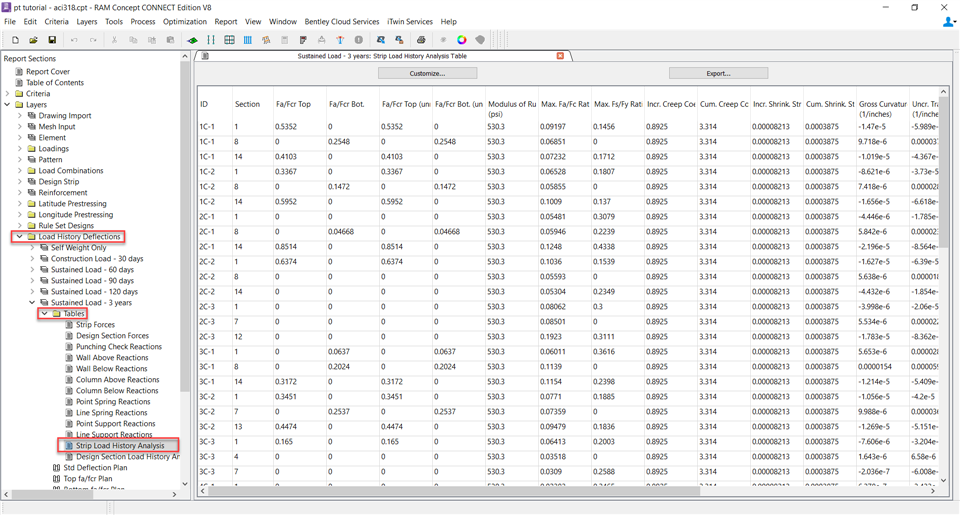Viewport: 960px width, 515px height.
Task: Select Column Above Reactions table
Action: click(117, 380)
